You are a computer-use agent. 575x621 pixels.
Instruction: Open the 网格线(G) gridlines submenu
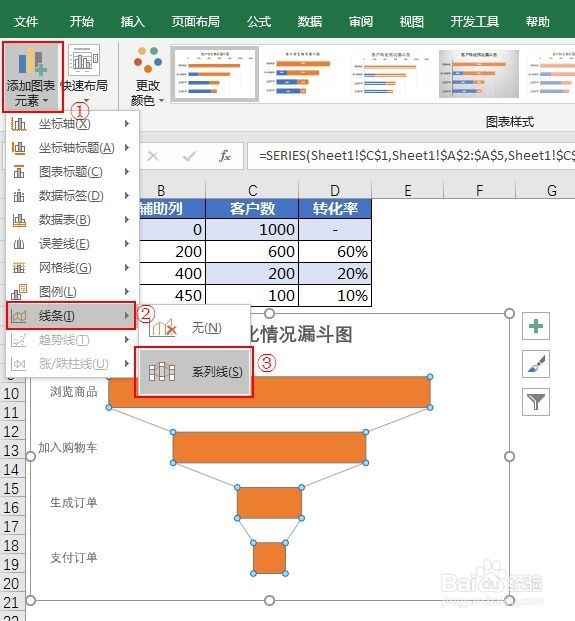pyautogui.click(x=72, y=268)
